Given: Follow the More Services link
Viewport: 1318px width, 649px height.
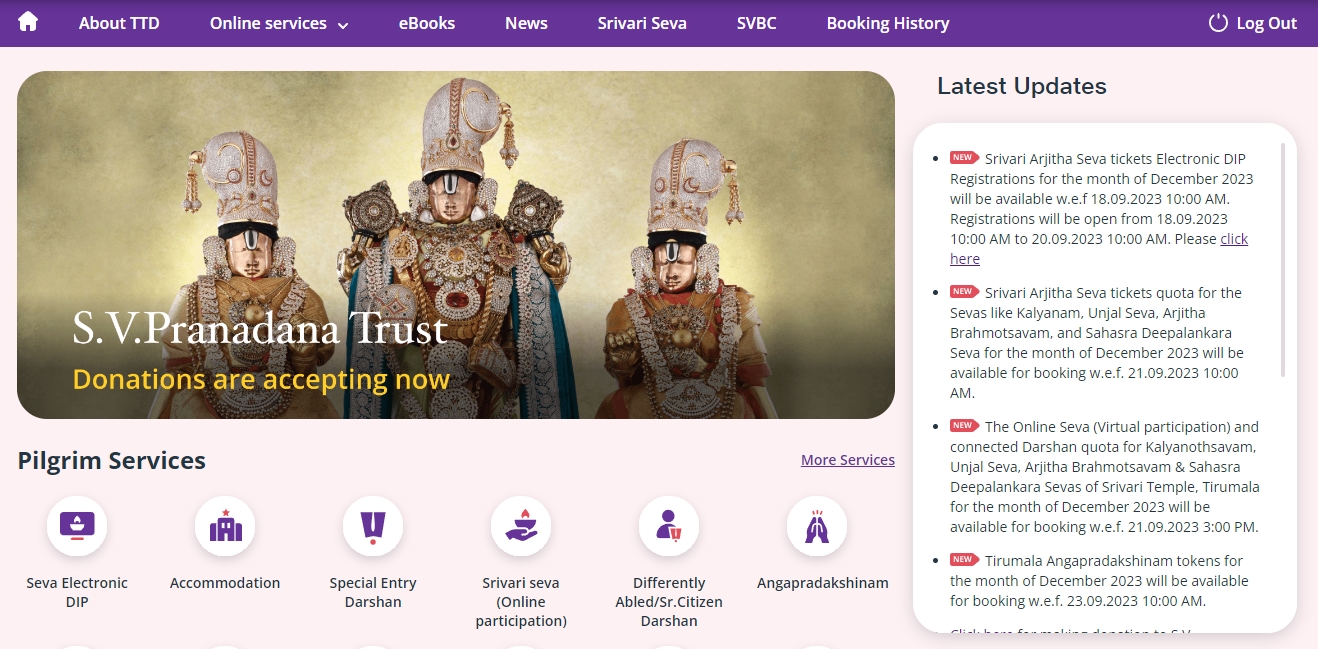Looking at the screenshot, I should [848, 460].
